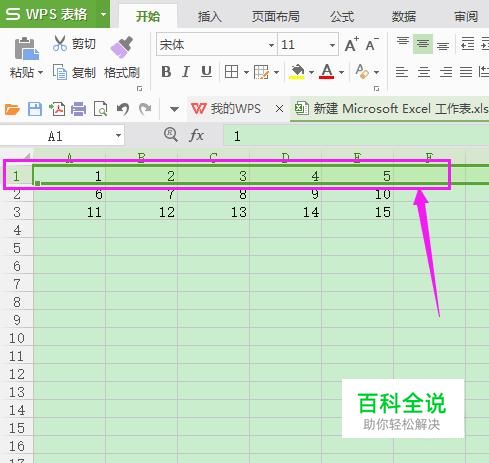Select all cells via corner triangle
This screenshot has width=489, height=463.
point(26,156)
